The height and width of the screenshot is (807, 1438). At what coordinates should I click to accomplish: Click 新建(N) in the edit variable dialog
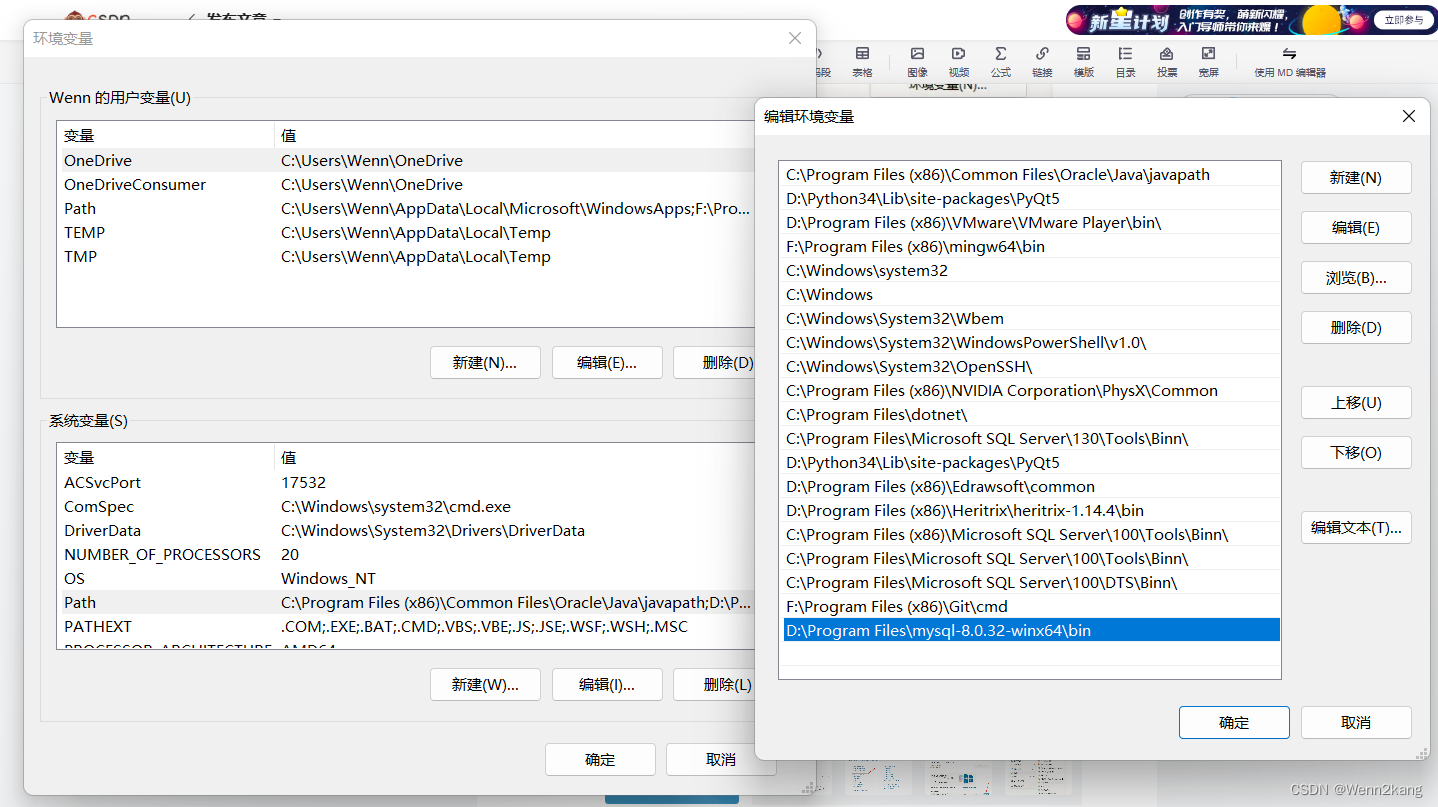click(x=1356, y=177)
